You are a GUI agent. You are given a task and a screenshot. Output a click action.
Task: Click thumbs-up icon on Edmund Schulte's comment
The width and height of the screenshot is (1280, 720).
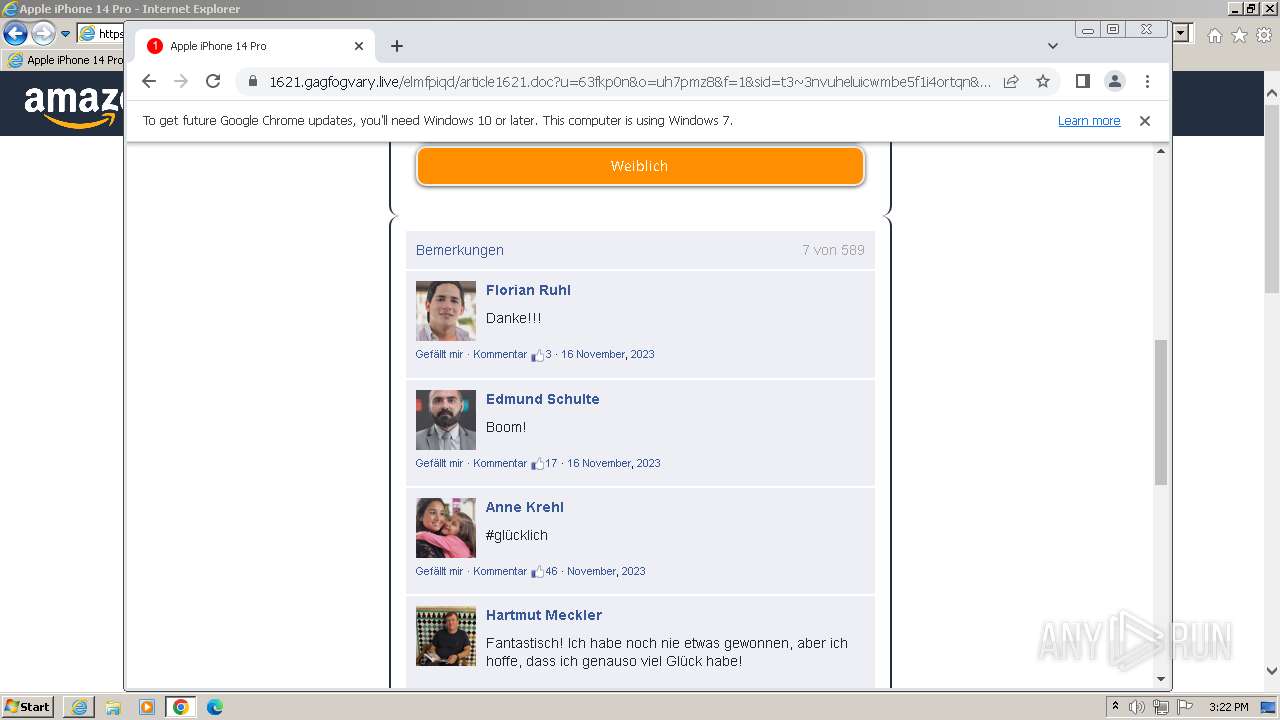point(537,464)
